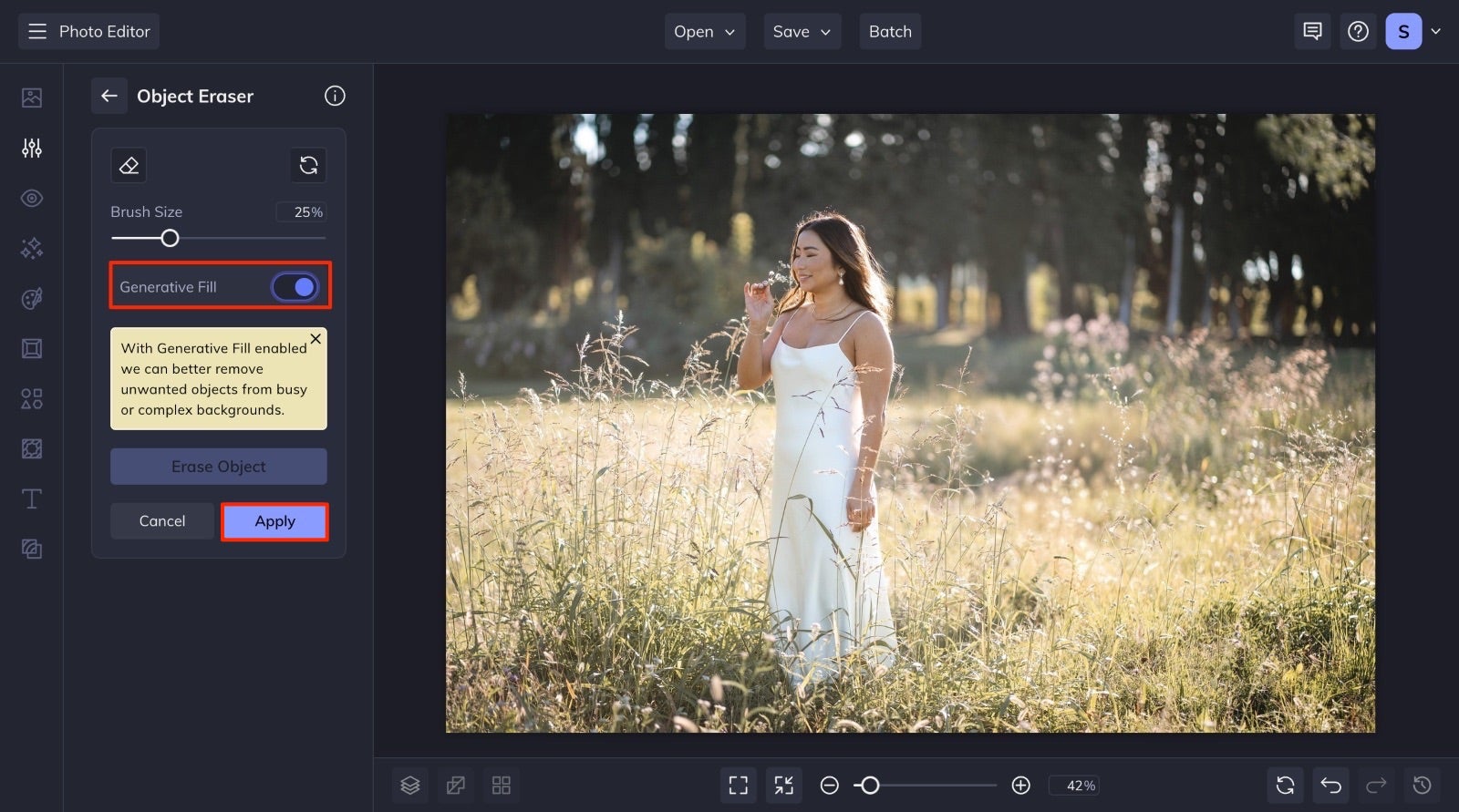
Task: Open the Text tool in the sidebar
Action: tap(32, 499)
